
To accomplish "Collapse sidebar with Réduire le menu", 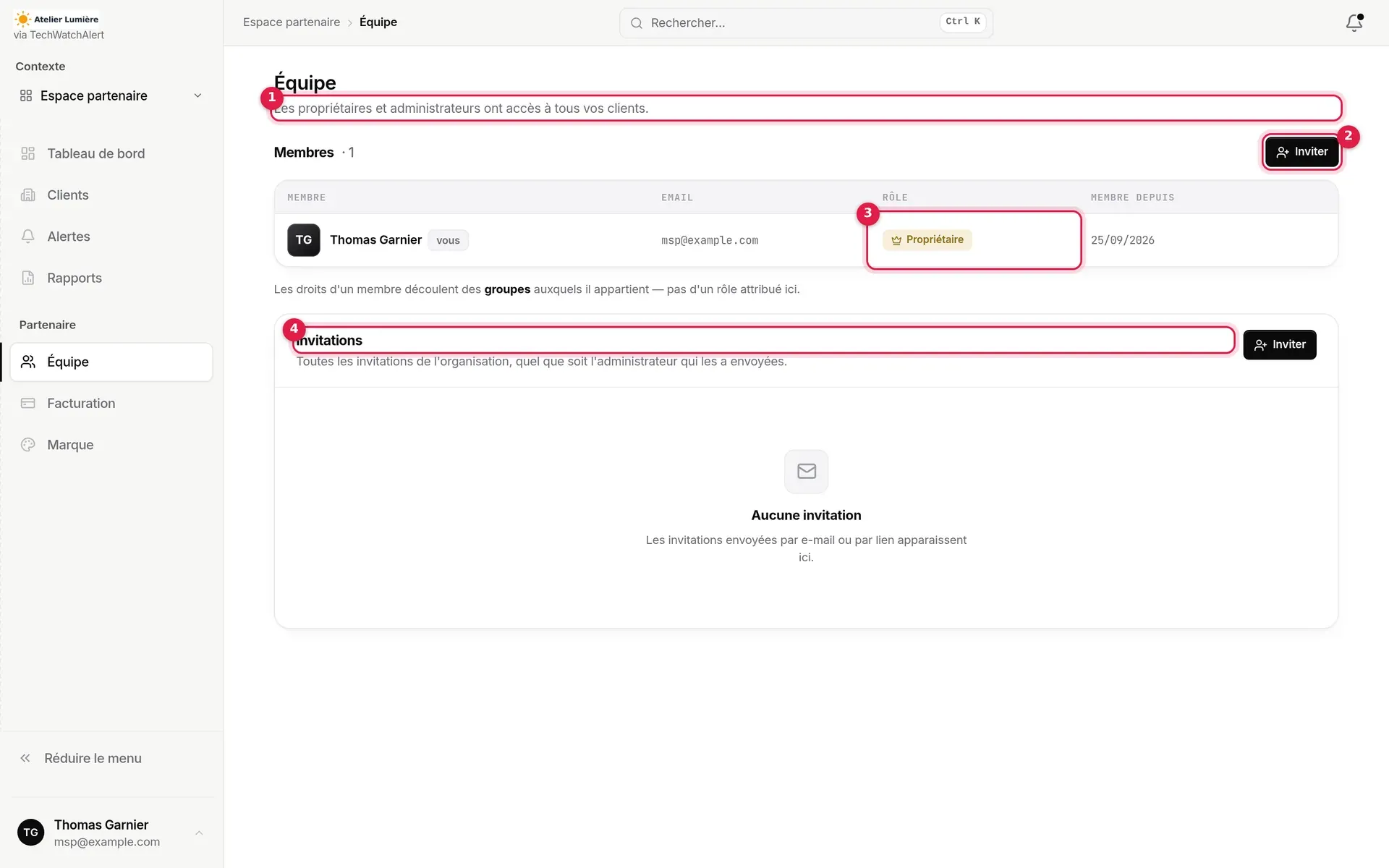I will [81, 758].
